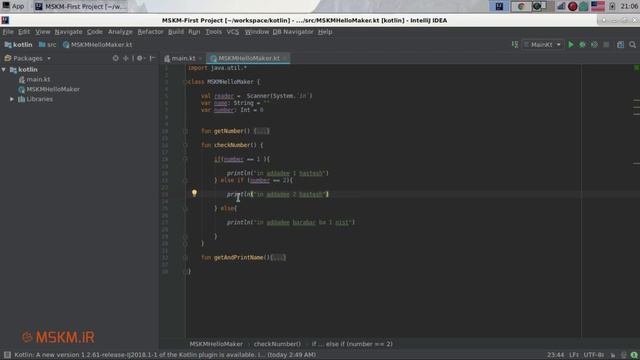Click the 23:44 cursor position indicator

coord(556,355)
